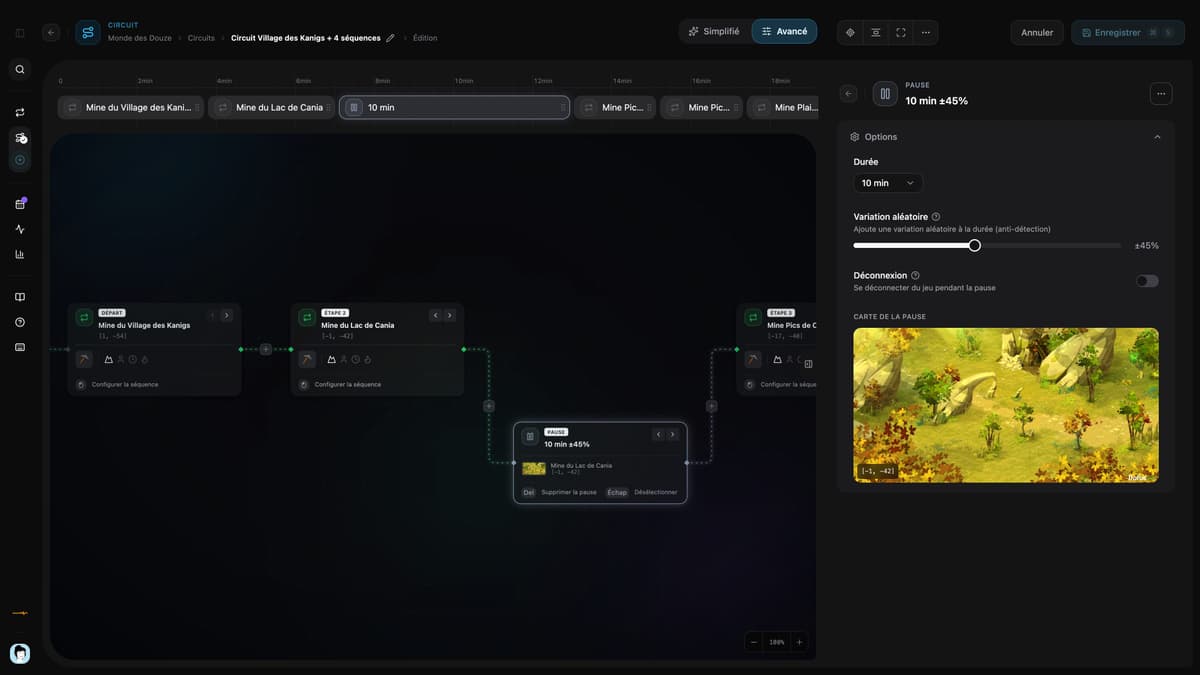Image resolution: width=1200 pixels, height=675 pixels.
Task: Open more options in pause panel header
Action: click(1161, 93)
